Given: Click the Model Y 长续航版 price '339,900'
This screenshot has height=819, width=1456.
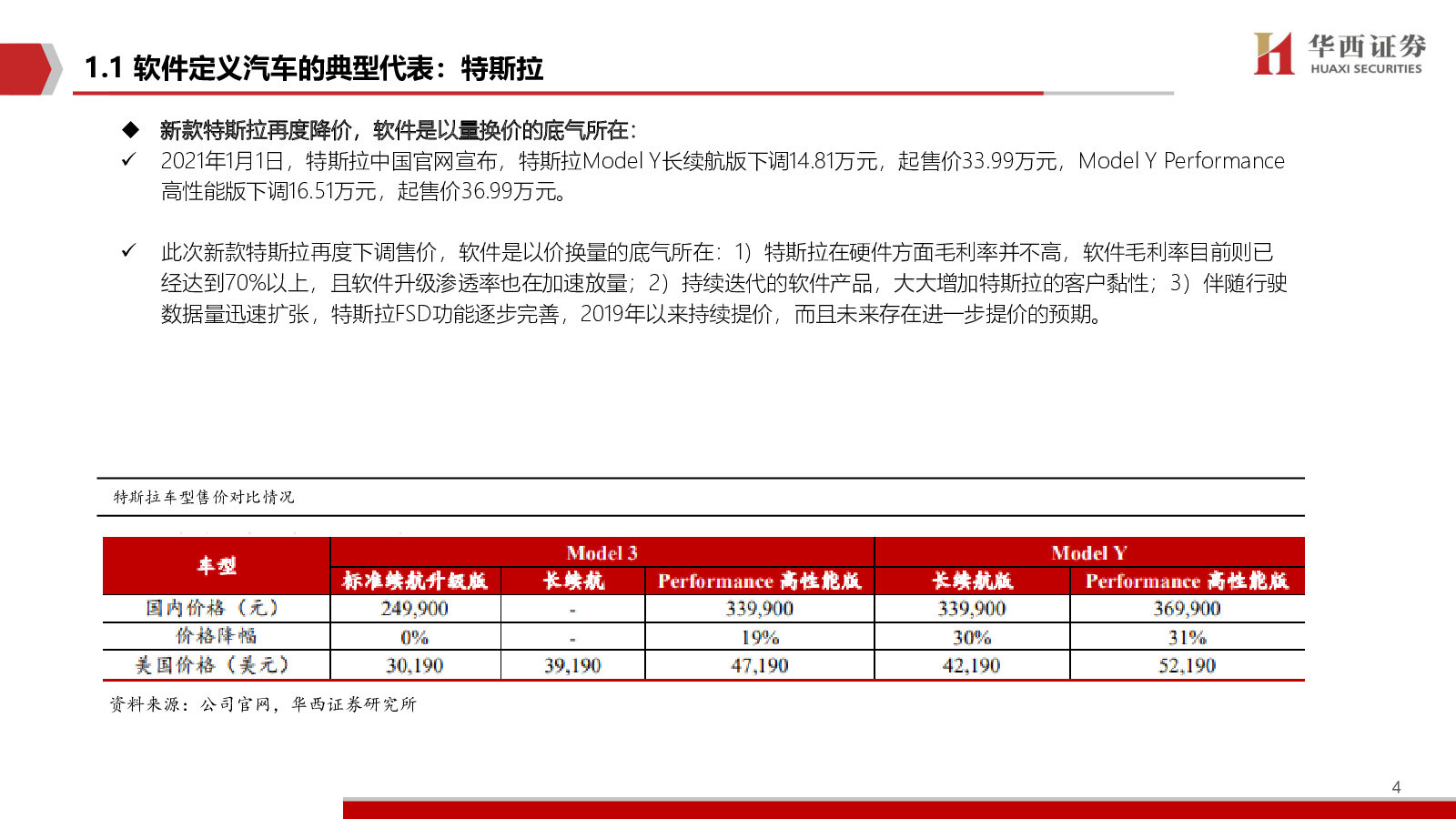Looking at the screenshot, I should tap(972, 609).
